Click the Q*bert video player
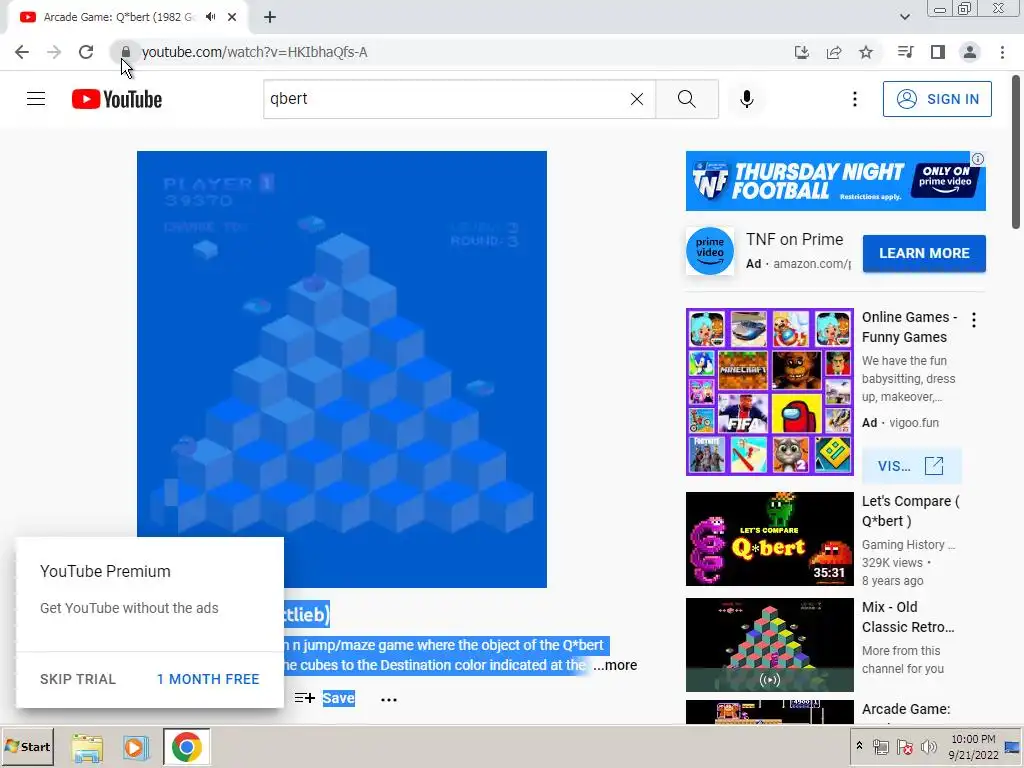Screen dimensions: 1024x768 click(342, 369)
